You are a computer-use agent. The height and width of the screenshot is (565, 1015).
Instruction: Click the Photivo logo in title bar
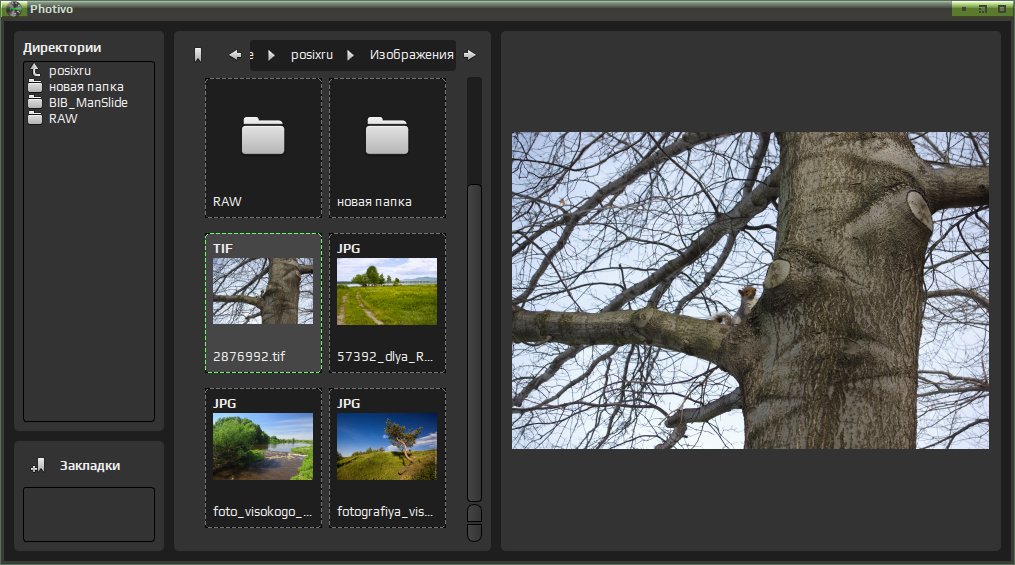[x=14, y=9]
